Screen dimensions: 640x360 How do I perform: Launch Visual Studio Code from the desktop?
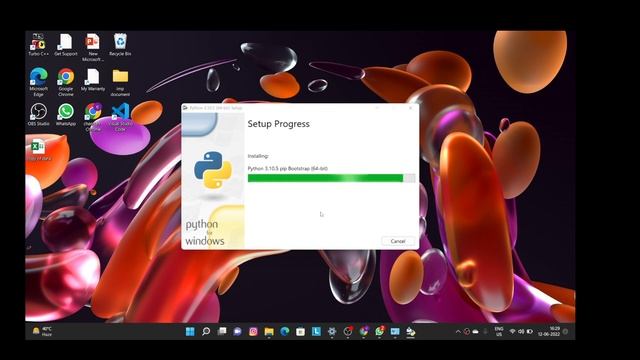120,117
